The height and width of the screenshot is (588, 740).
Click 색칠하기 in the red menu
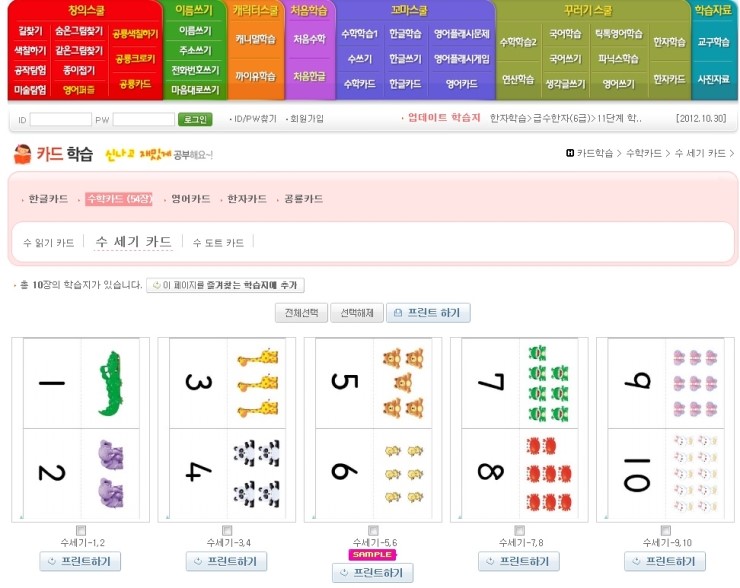pyautogui.click(x=30, y=50)
